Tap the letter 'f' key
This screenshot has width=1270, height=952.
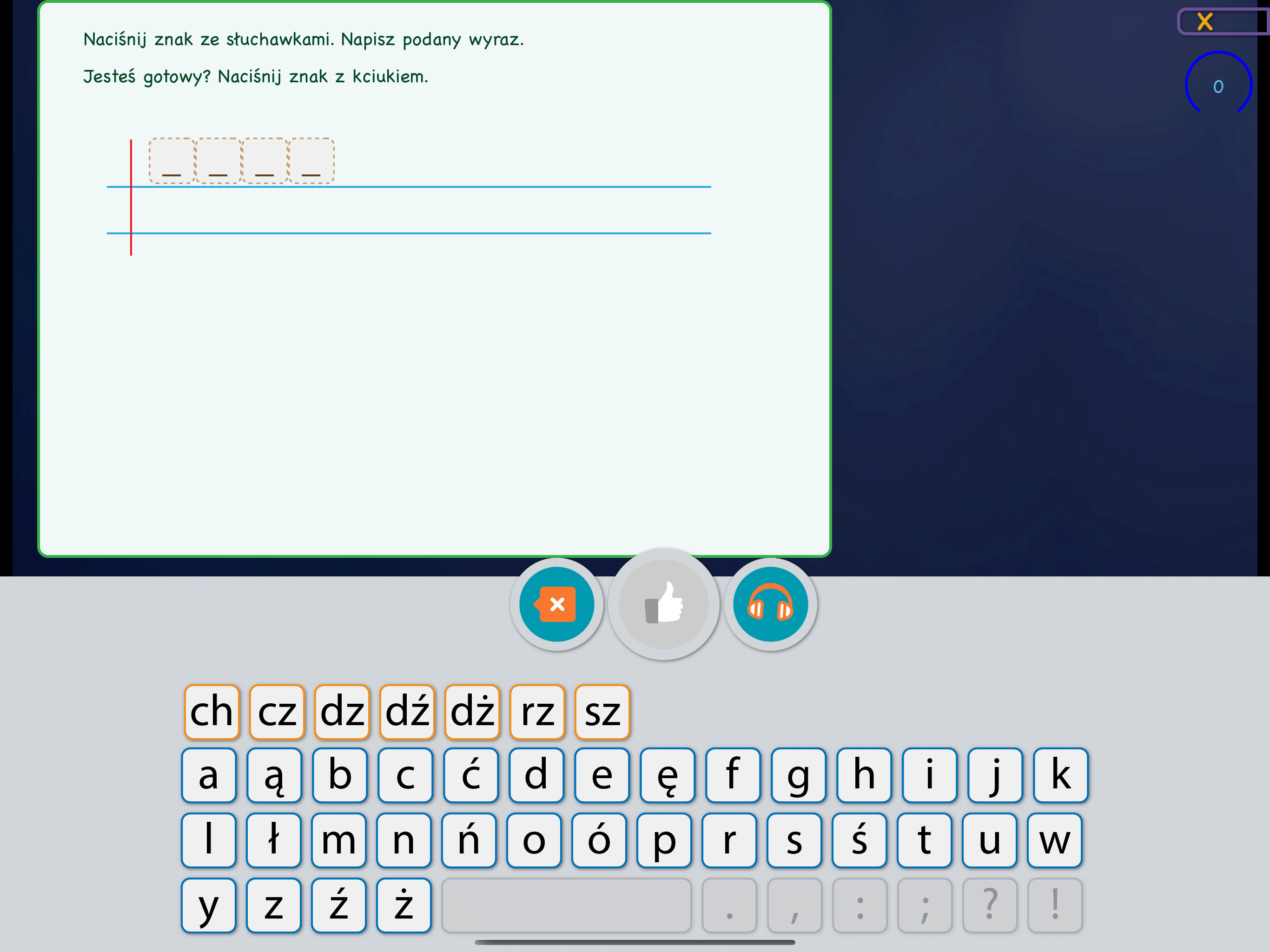click(x=733, y=775)
